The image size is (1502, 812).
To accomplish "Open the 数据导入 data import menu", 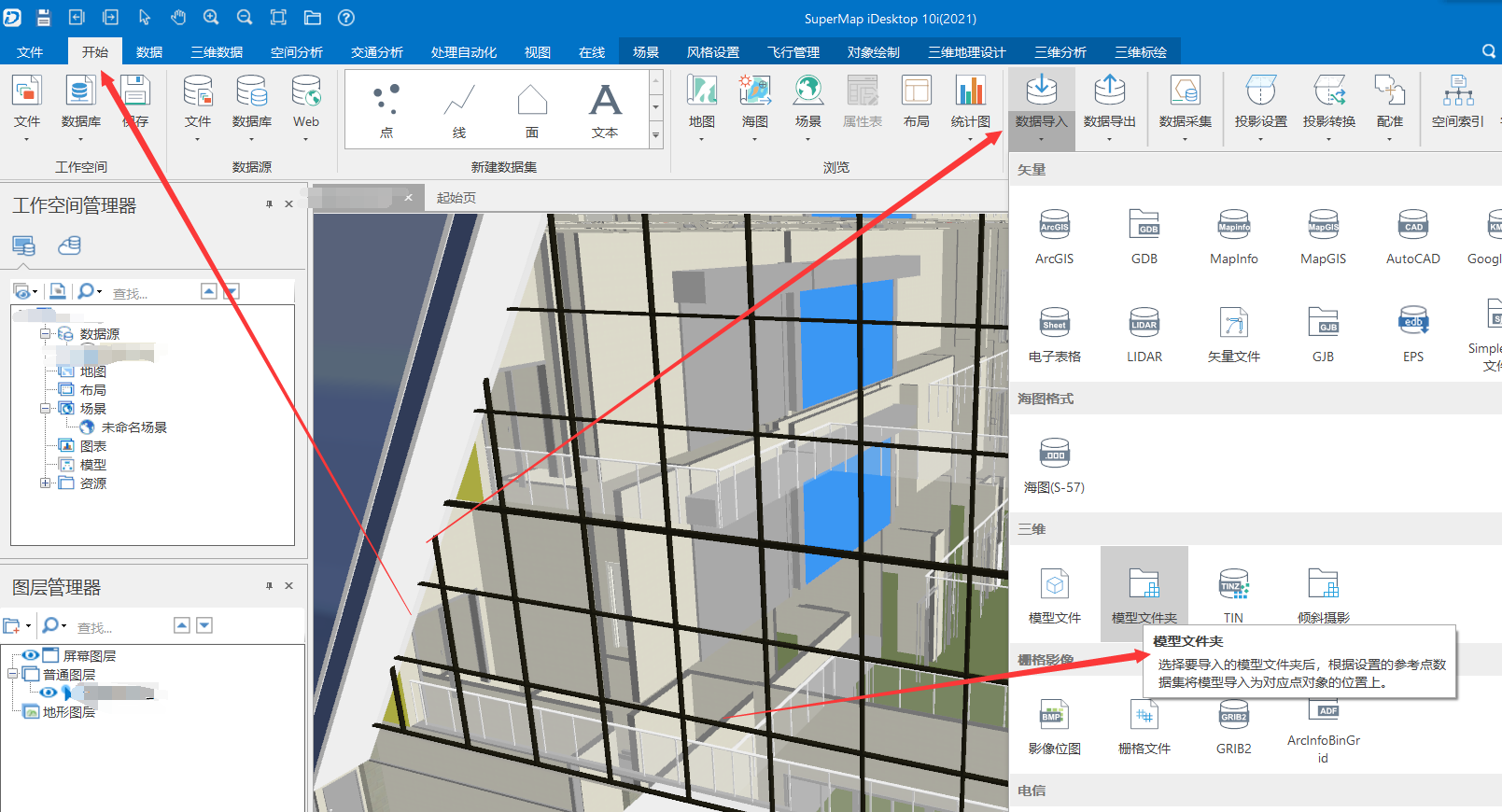I will (x=1041, y=108).
